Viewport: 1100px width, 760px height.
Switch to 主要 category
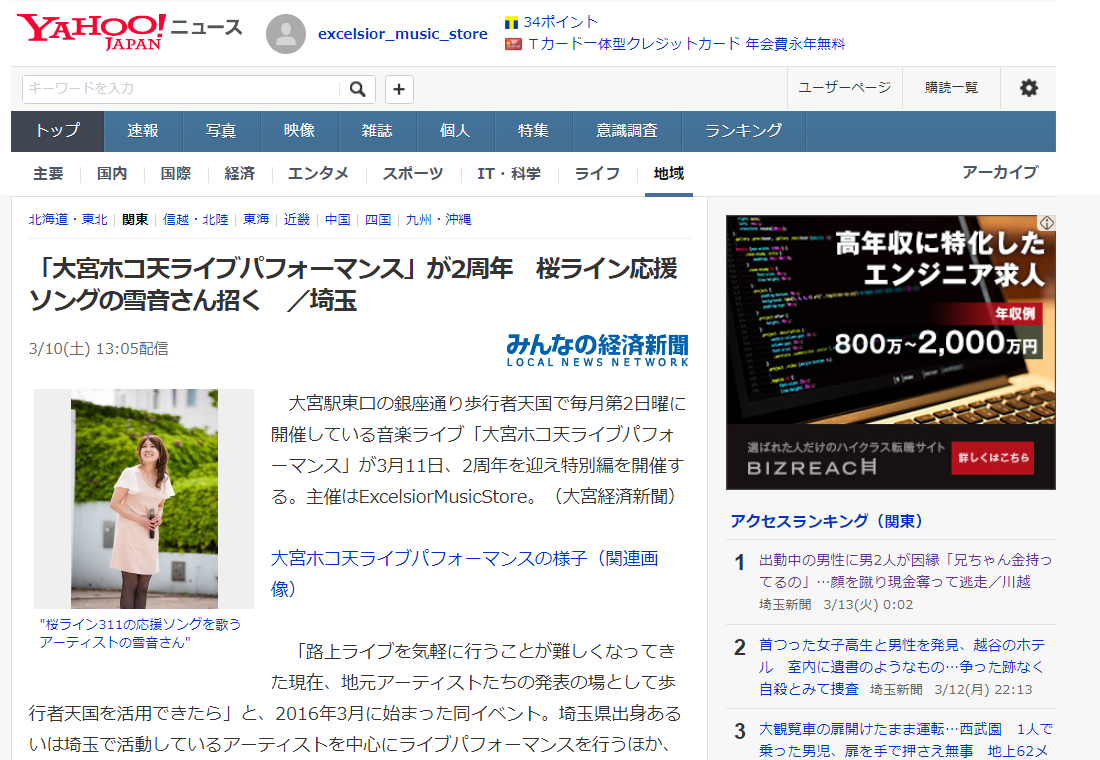pyautogui.click(x=48, y=173)
